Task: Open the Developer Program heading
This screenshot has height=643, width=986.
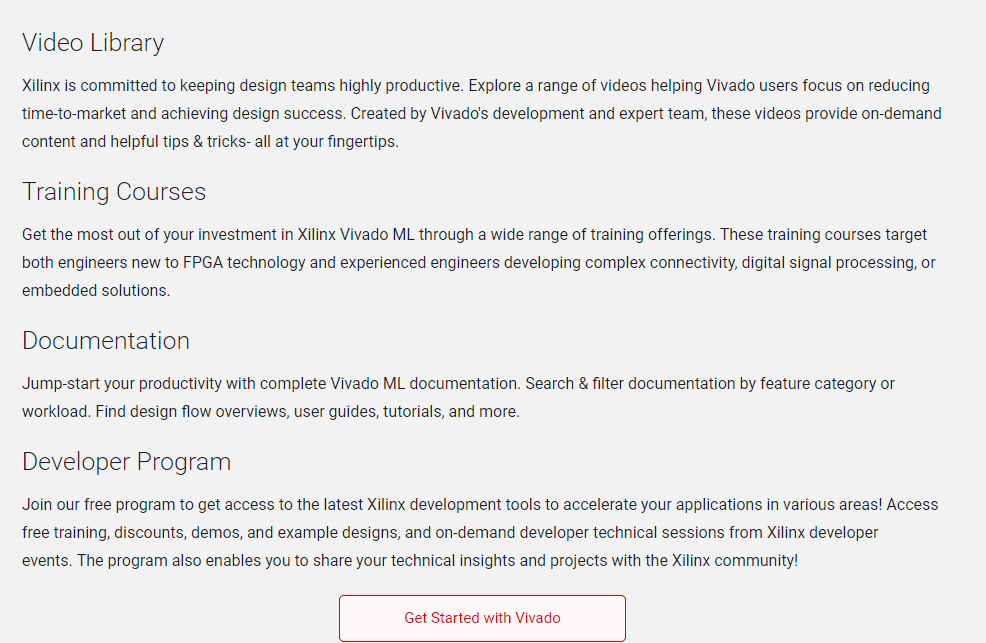Action: [x=126, y=462]
